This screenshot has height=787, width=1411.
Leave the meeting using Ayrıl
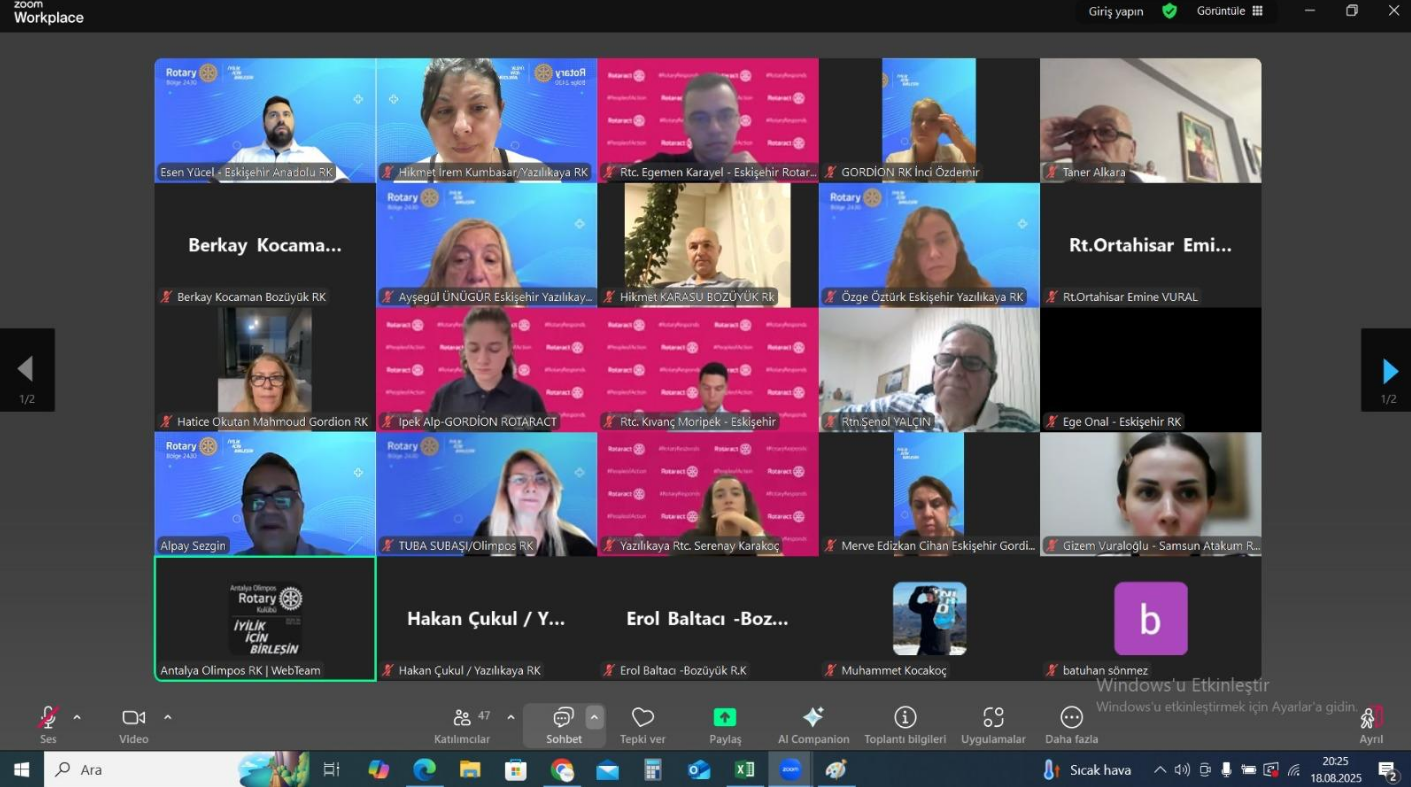pos(1371,723)
